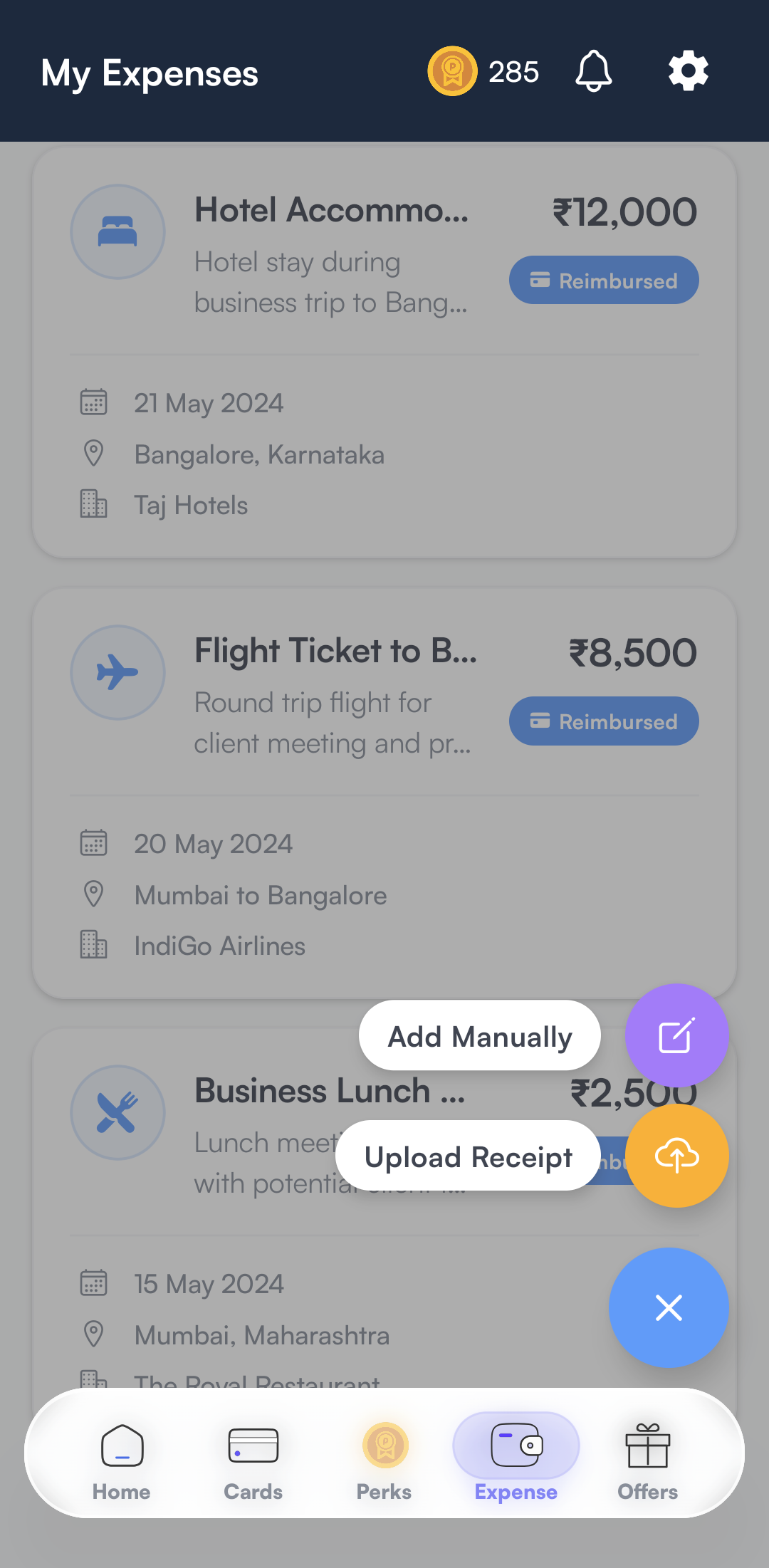Tap Reimbursed badge on Hotel expense
The image size is (769, 1568).
point(604,281)
